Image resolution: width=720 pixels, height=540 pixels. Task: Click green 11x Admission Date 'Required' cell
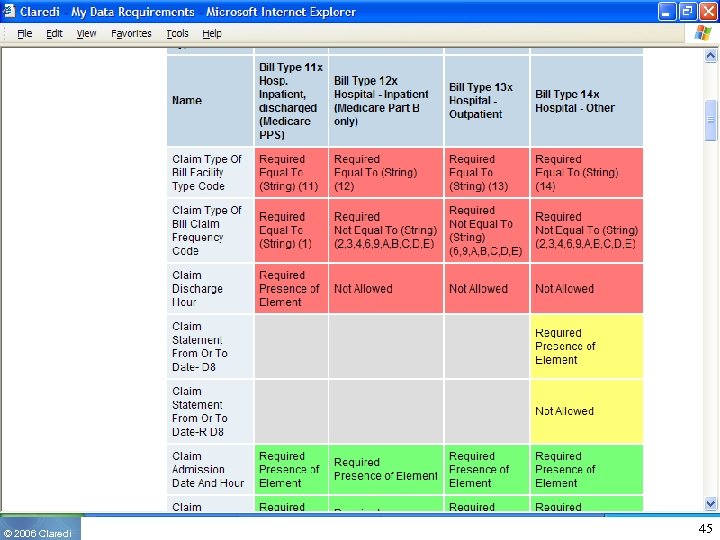point(292,469)
